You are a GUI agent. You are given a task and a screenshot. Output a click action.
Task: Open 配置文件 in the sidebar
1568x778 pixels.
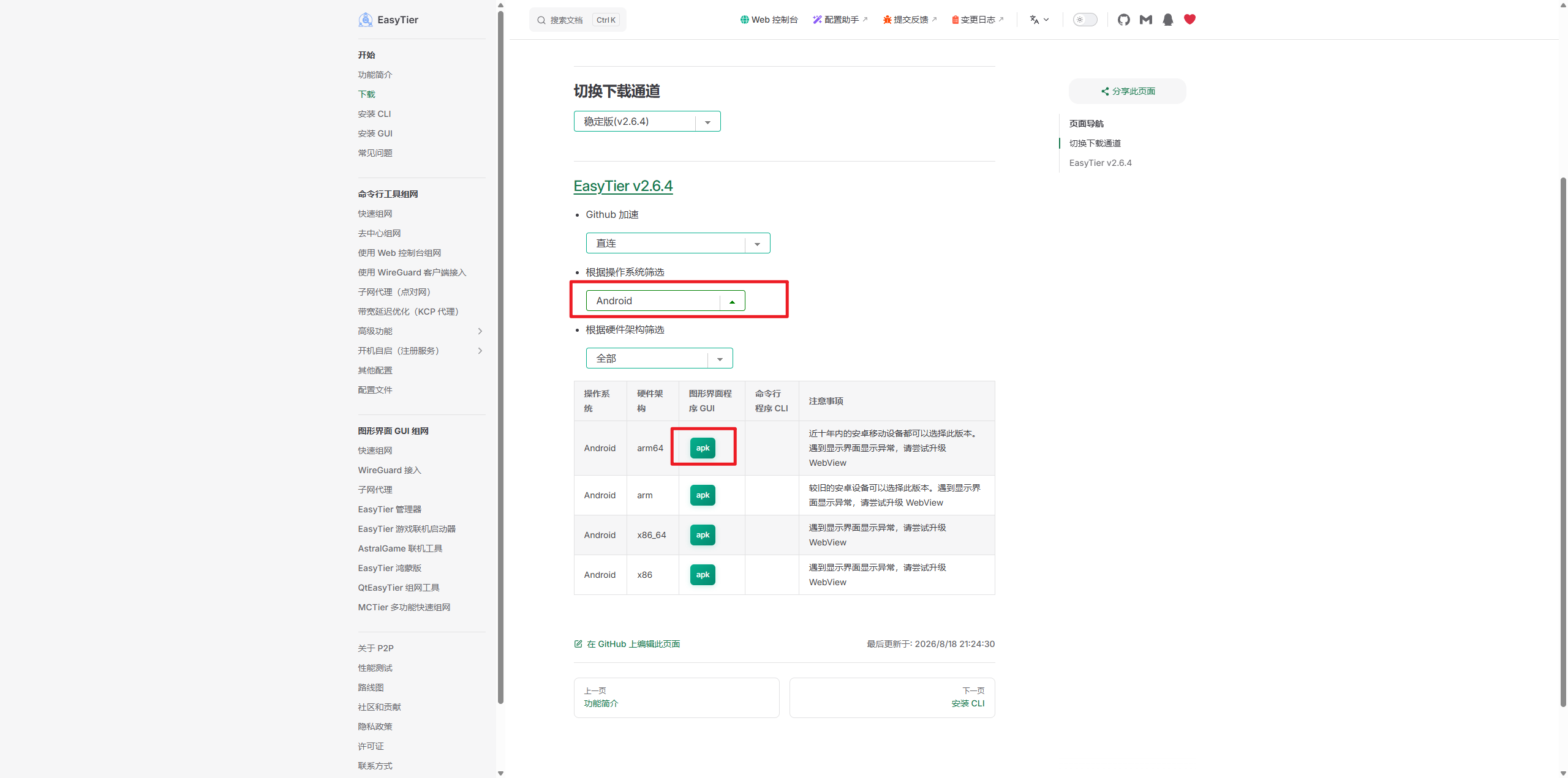click(x=375, y=390)
